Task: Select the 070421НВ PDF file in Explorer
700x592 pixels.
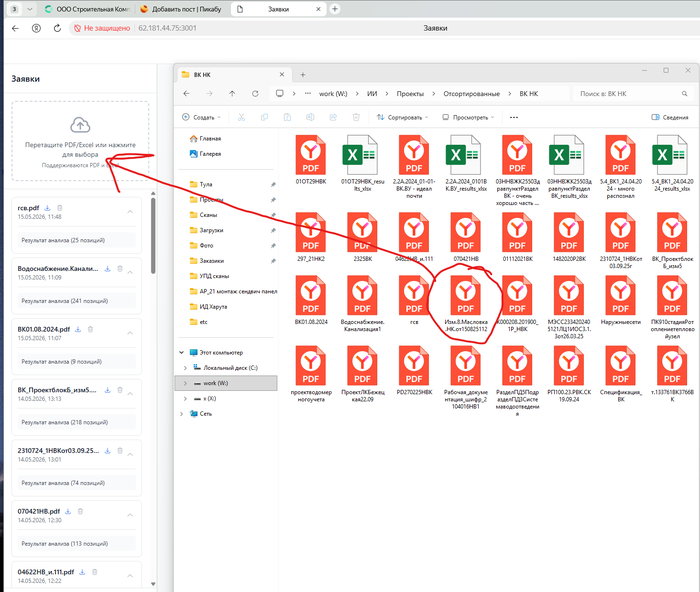Action: pyautogui.click(x=466, y=237)
